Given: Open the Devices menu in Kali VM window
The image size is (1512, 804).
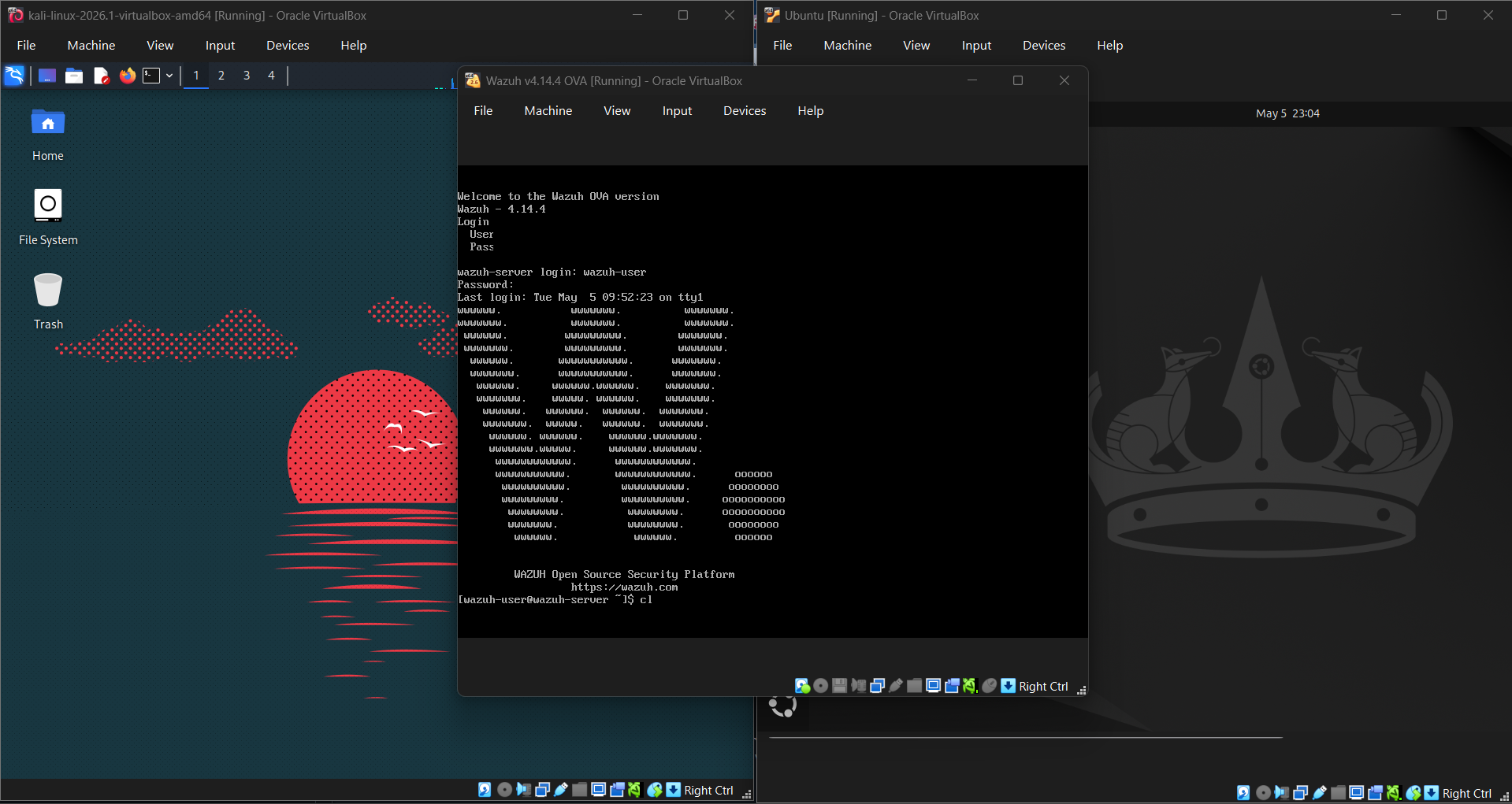Looking at the screenshot, I should pos(288,46).
